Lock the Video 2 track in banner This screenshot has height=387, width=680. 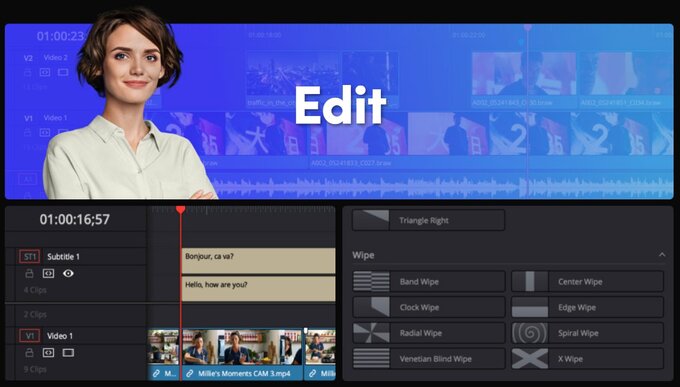click(28, 72)
